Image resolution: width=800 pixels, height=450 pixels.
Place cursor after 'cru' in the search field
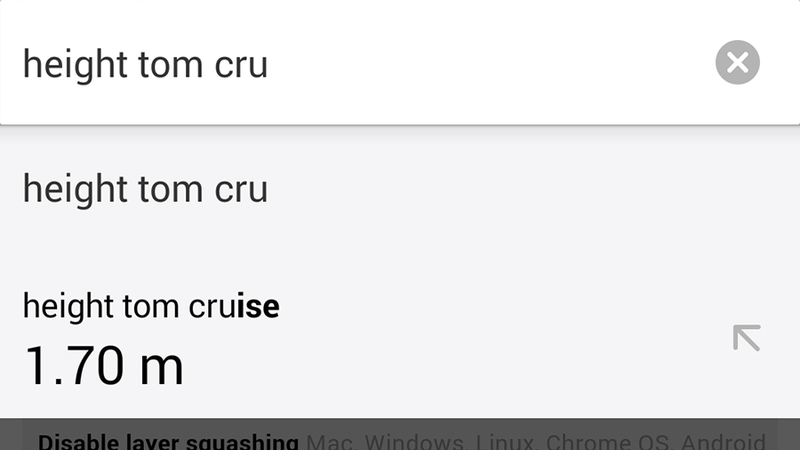click(x=269, y=64)
